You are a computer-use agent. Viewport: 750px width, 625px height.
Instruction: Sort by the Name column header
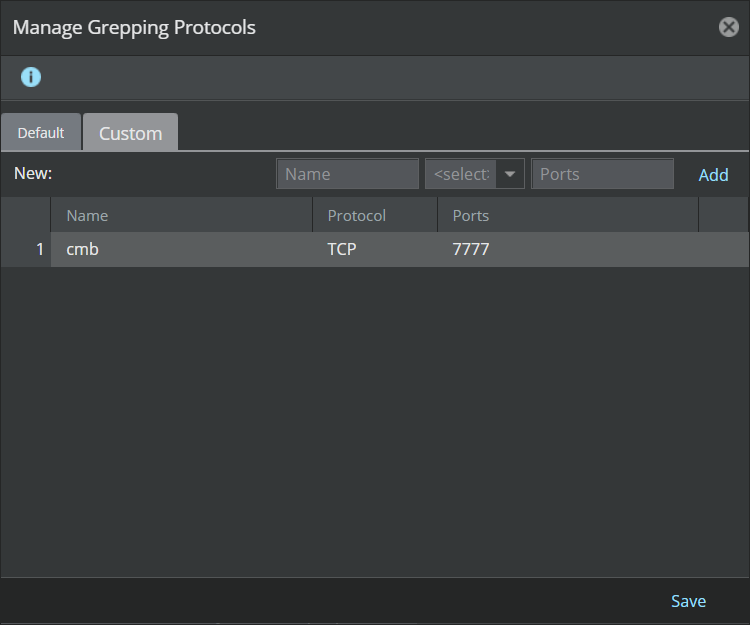coord(182,215)
